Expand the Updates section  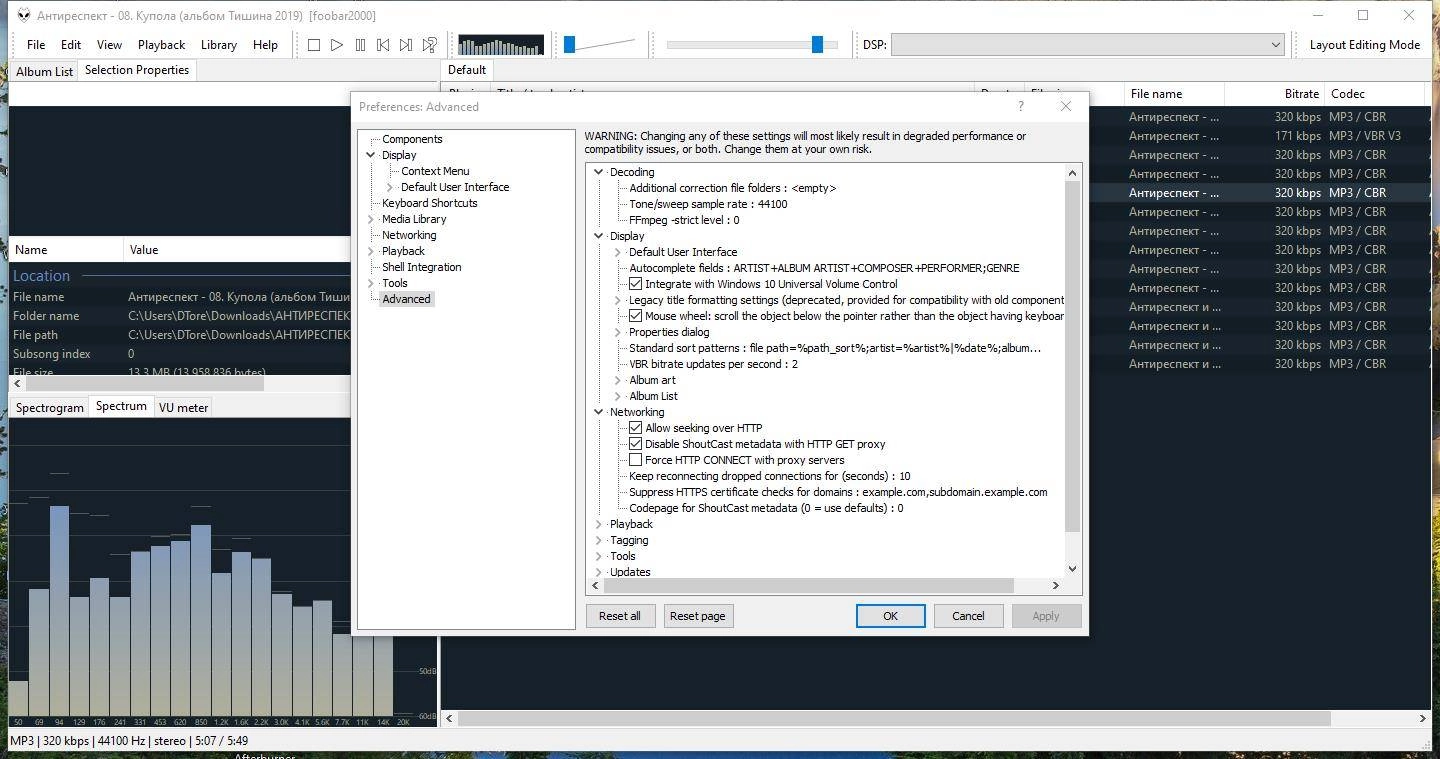[x=599, y=572]
